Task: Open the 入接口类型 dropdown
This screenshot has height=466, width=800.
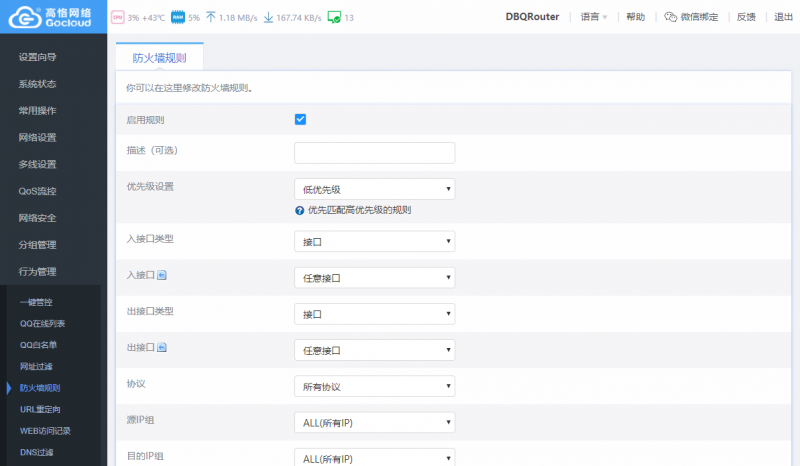Action: point(374,241)
